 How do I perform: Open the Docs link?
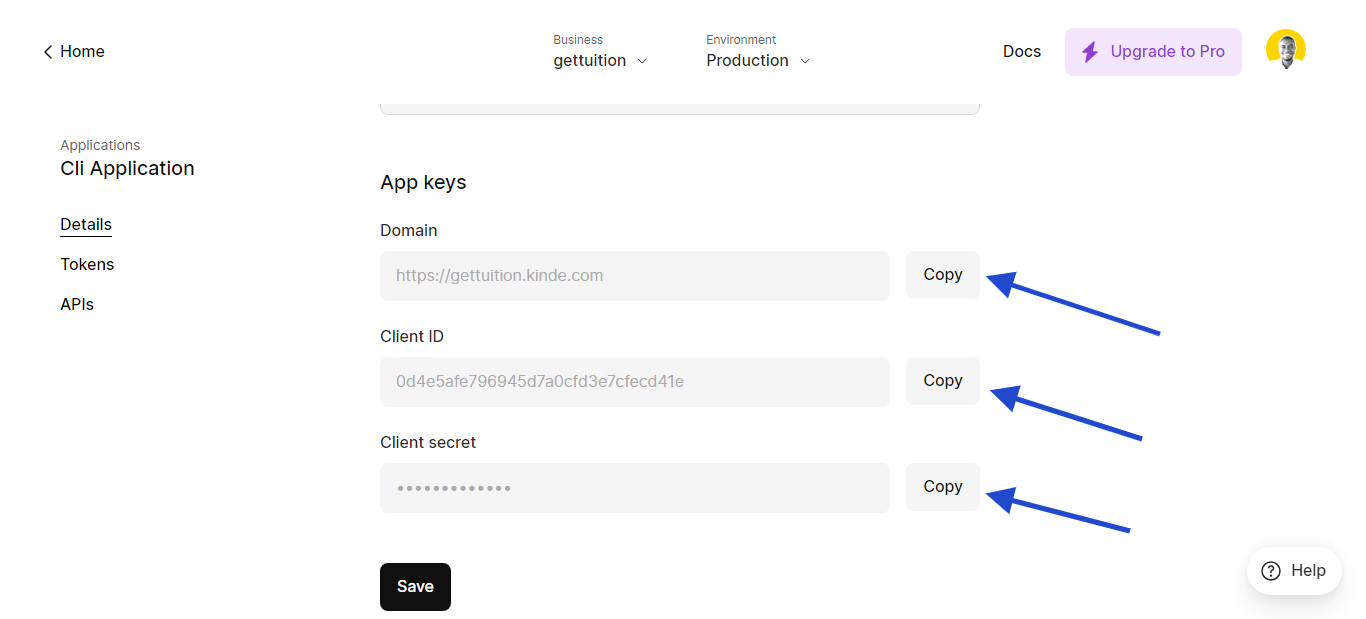pyautogui.click(x=1022, y=52)
